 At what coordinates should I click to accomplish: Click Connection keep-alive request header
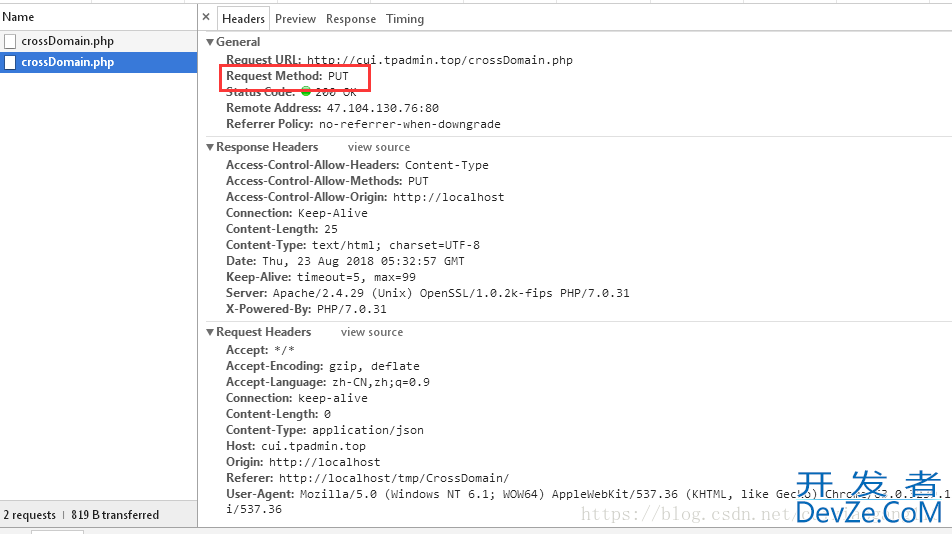(x=297, y=398)
